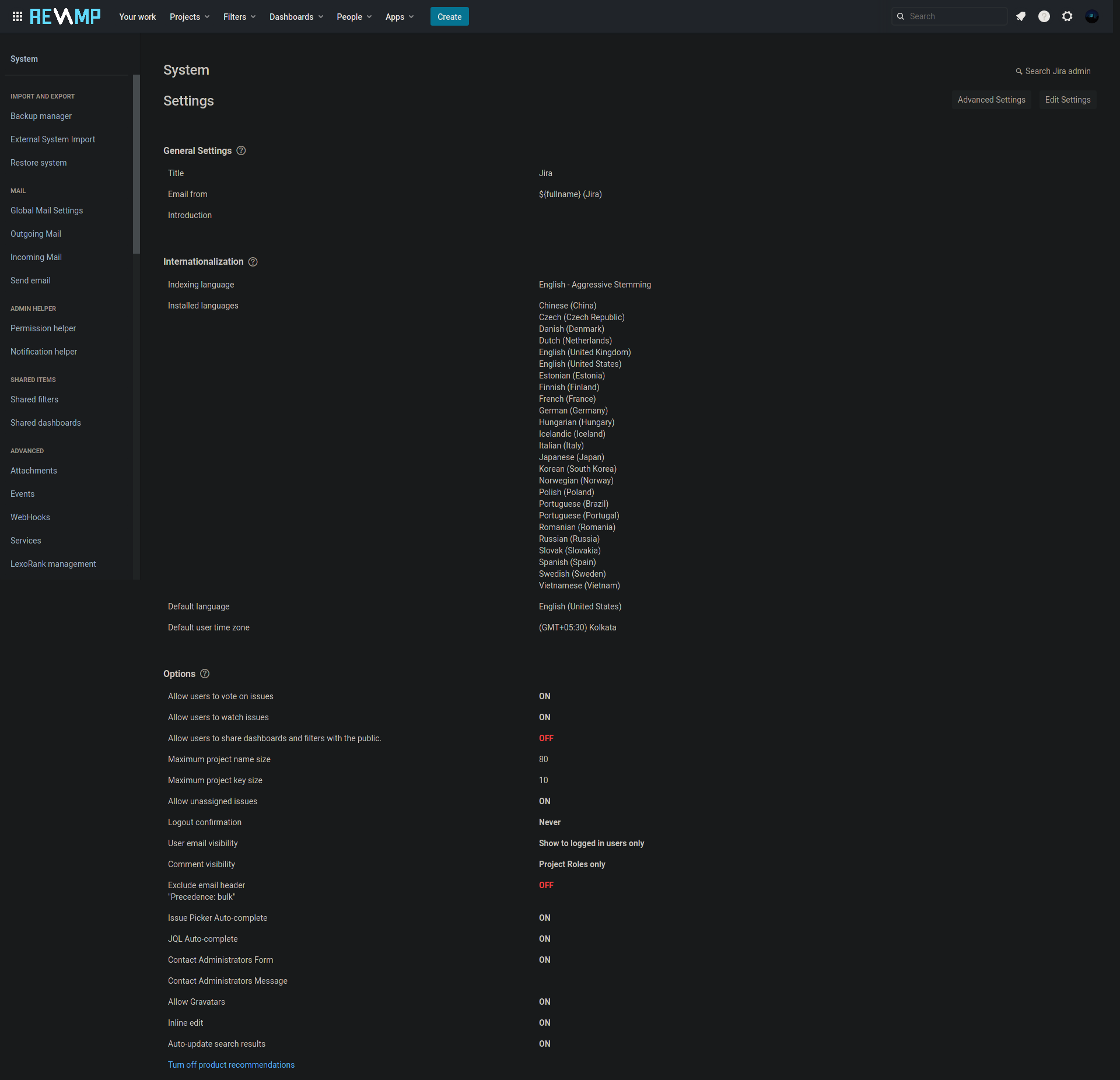Open the settings gear icon
Image resolution: width=1120 pixels, height=1080 pixels.
pos(1067,16)
